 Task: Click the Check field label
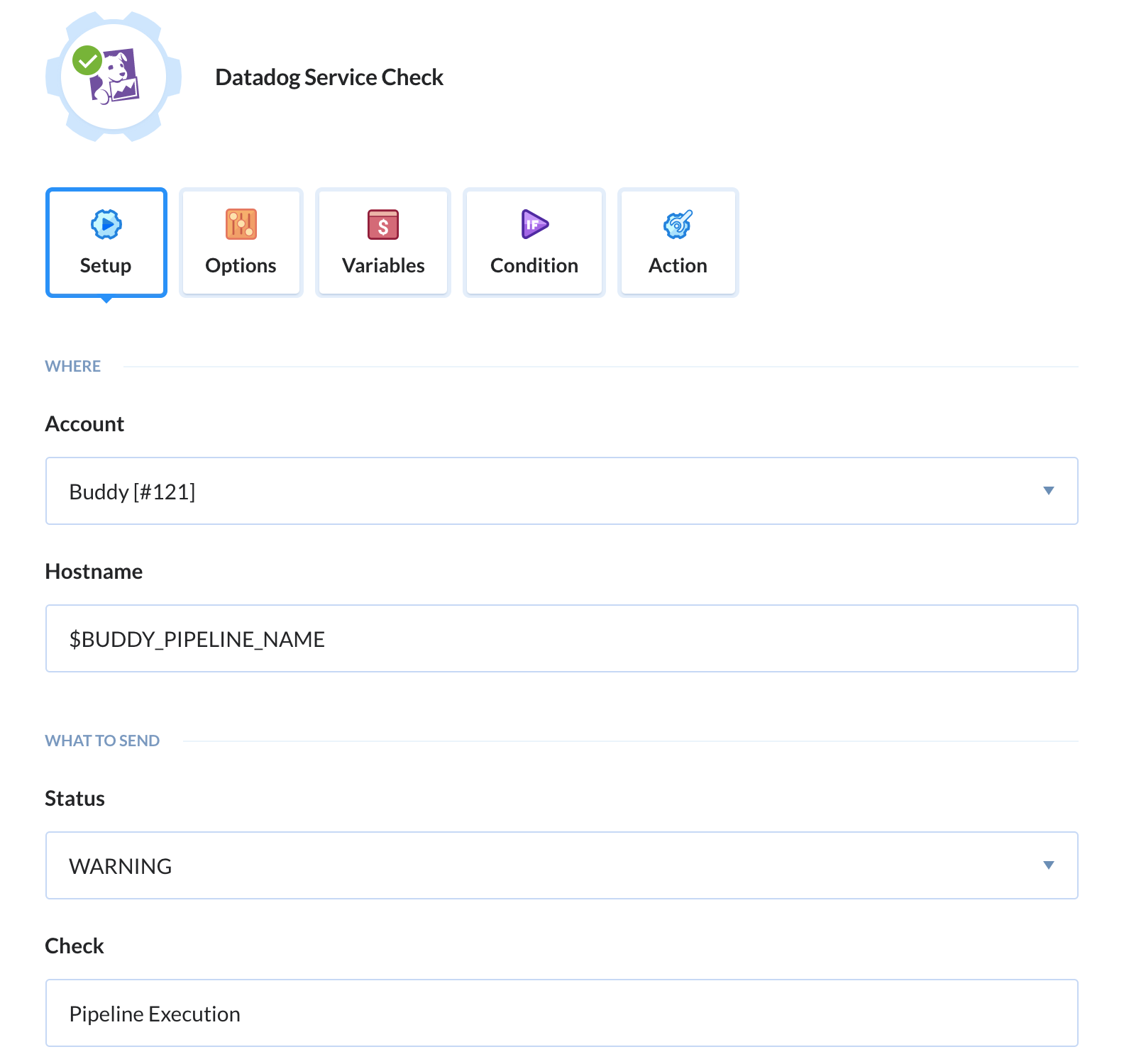(x=75, y=946)
